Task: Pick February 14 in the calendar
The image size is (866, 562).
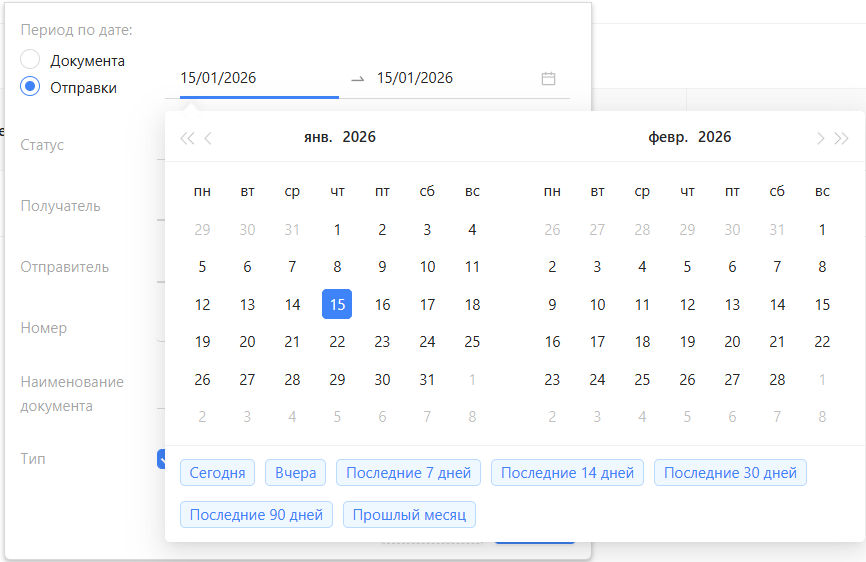Action: [777, 305]
